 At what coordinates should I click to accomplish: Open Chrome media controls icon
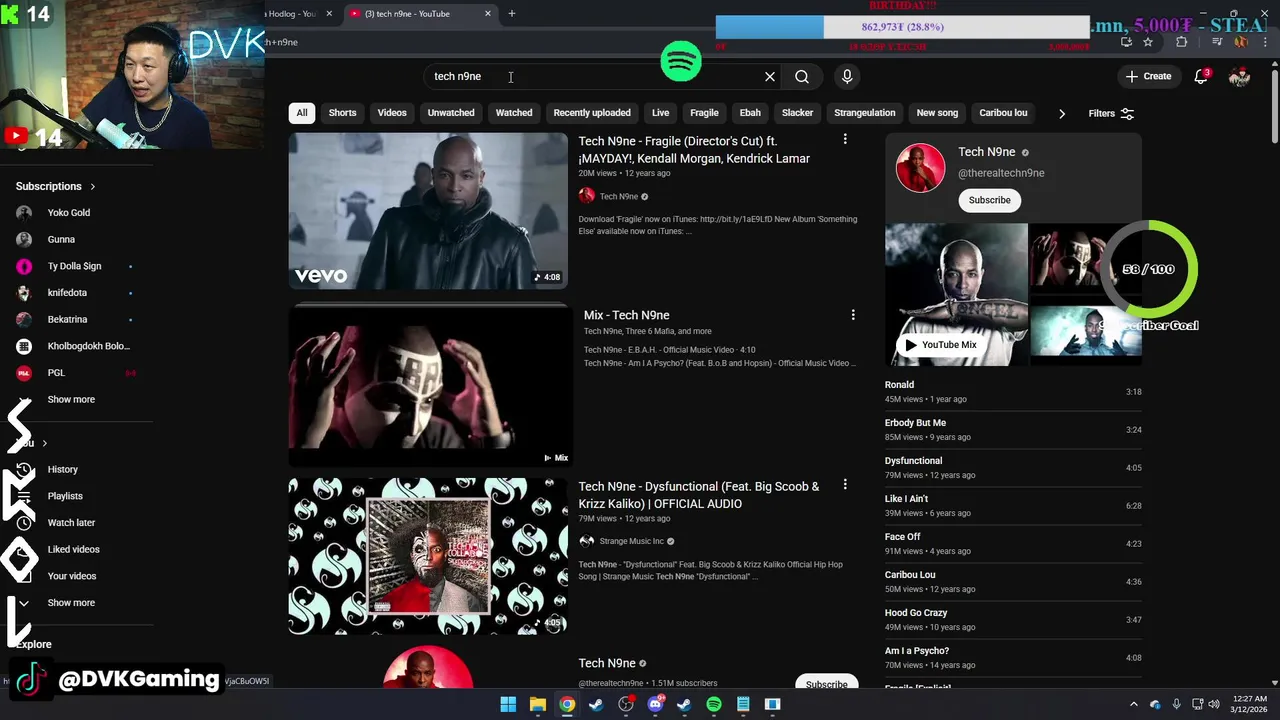(1217, 42)
